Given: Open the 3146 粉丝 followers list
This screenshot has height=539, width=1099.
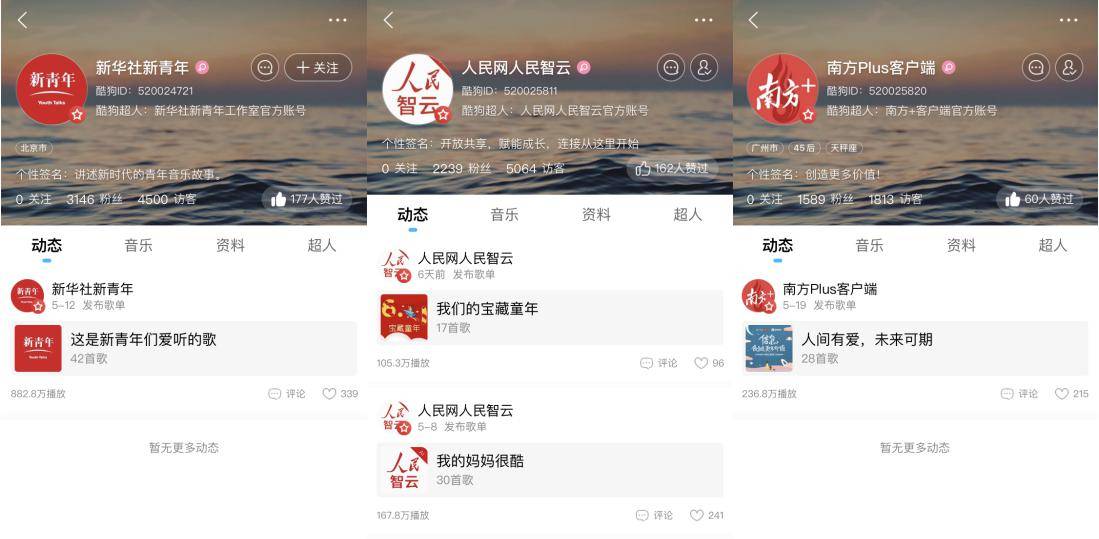Looking at the screenshot, I should tap(94, 199).
